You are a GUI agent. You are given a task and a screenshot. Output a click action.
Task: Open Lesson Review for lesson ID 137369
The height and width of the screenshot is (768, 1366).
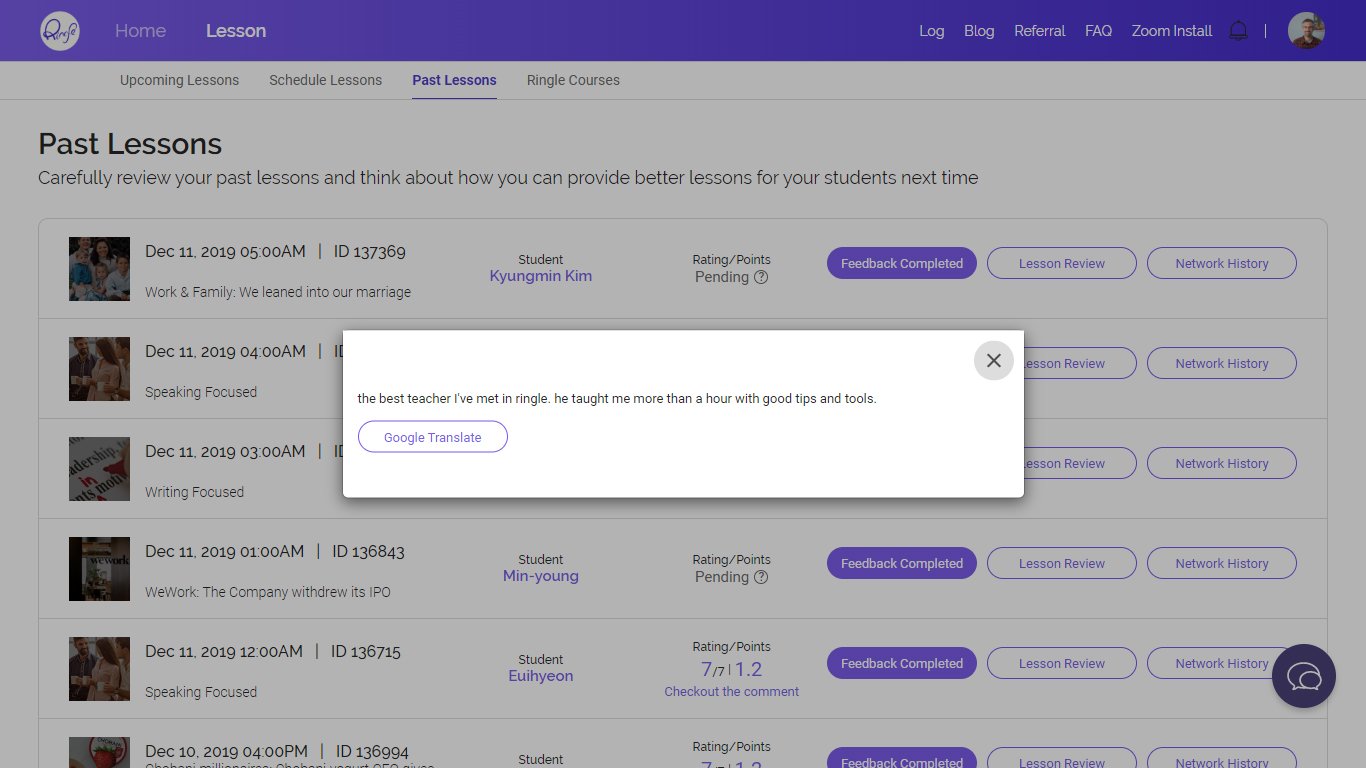(1062, 263)
